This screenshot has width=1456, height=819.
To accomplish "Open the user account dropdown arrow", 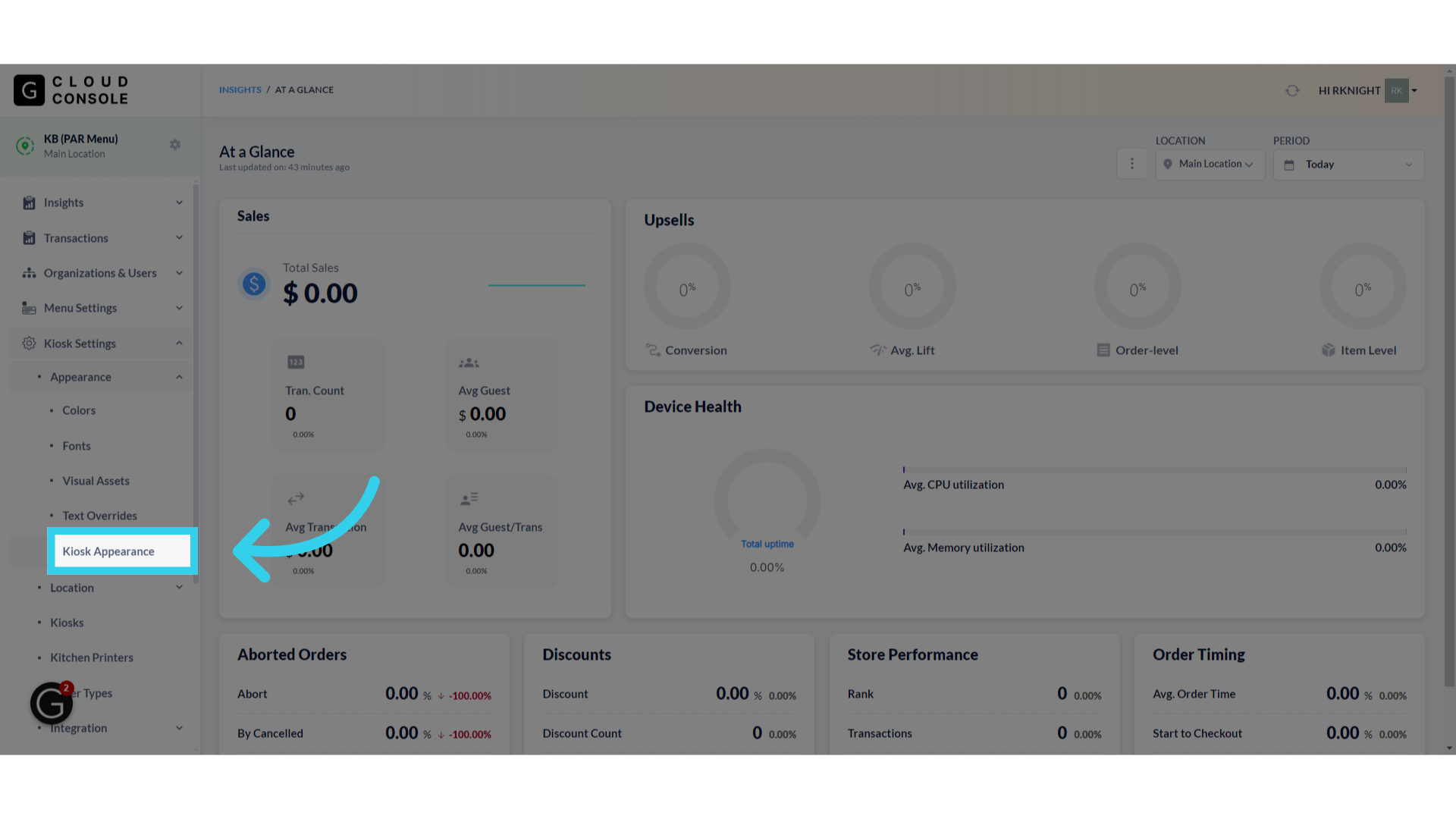I will point(1414,90).
